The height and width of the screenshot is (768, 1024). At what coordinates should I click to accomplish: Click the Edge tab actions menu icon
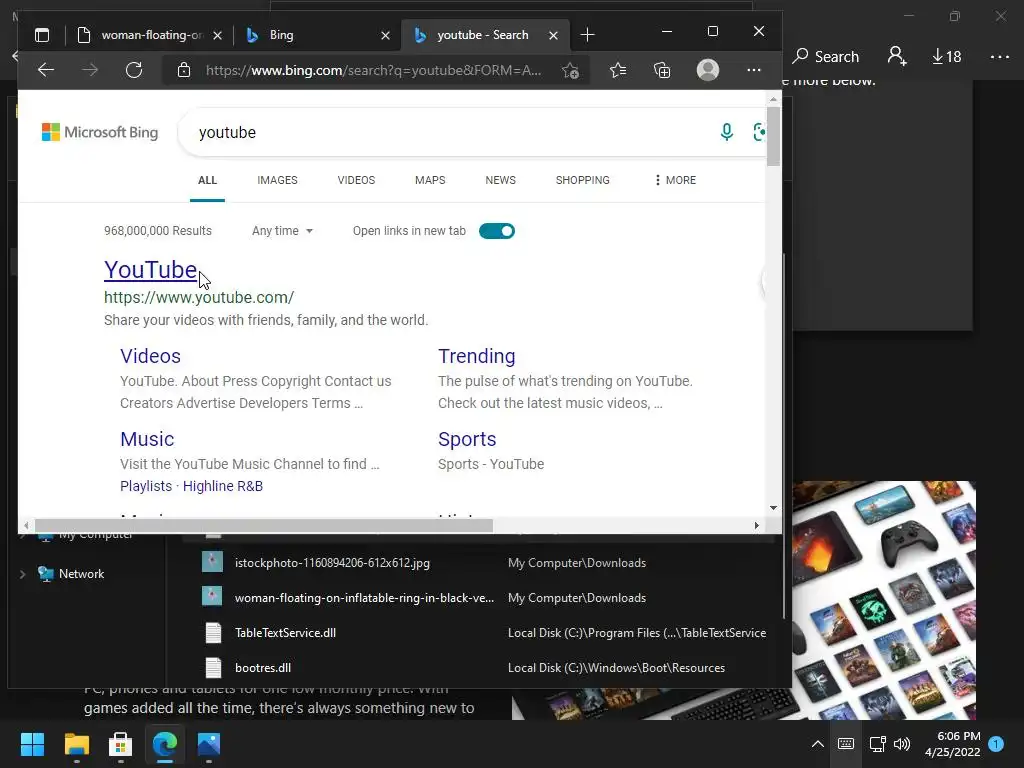(x=42, y=35)
